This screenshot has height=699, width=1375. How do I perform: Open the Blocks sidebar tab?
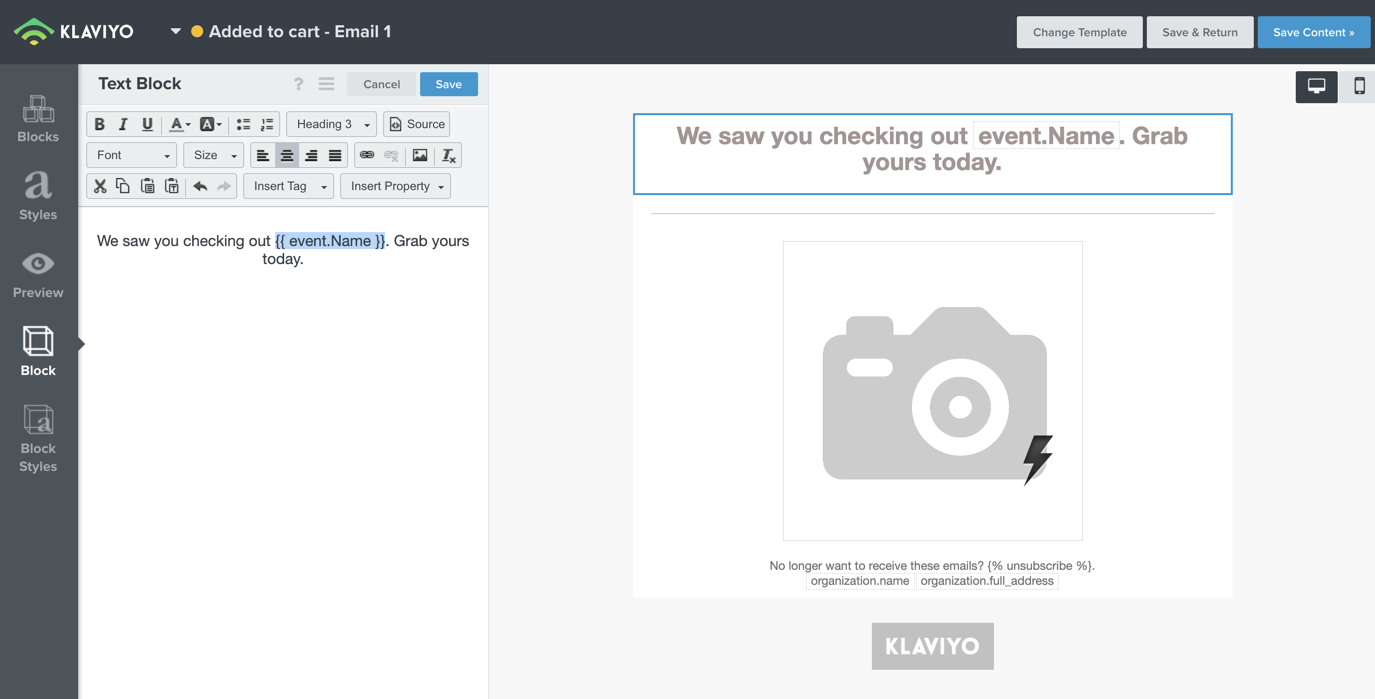(x=38, y=118)
